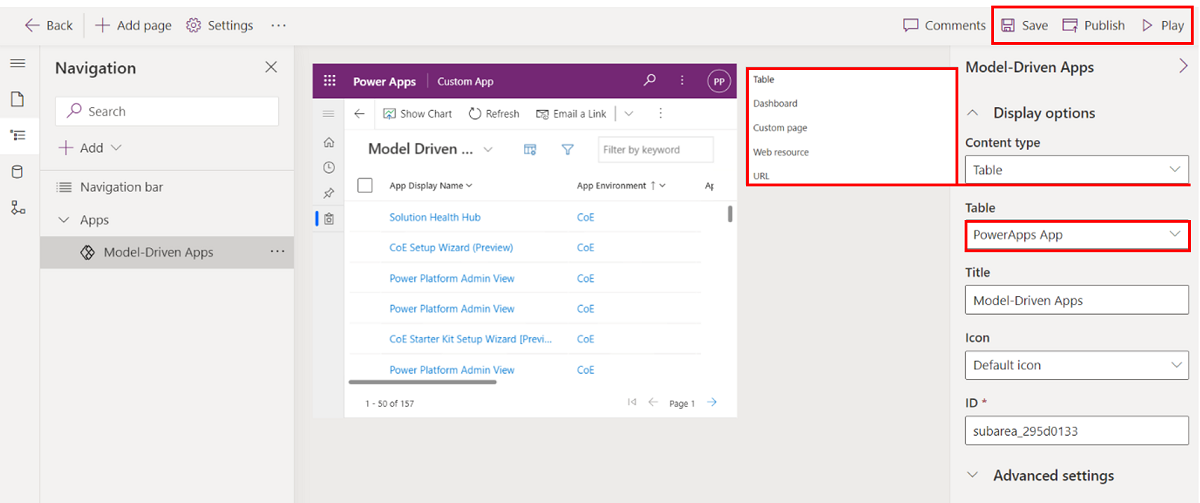The image size is (1200, 503).
Task: Click the edit columns icon
Action: [x=530, y=150]
